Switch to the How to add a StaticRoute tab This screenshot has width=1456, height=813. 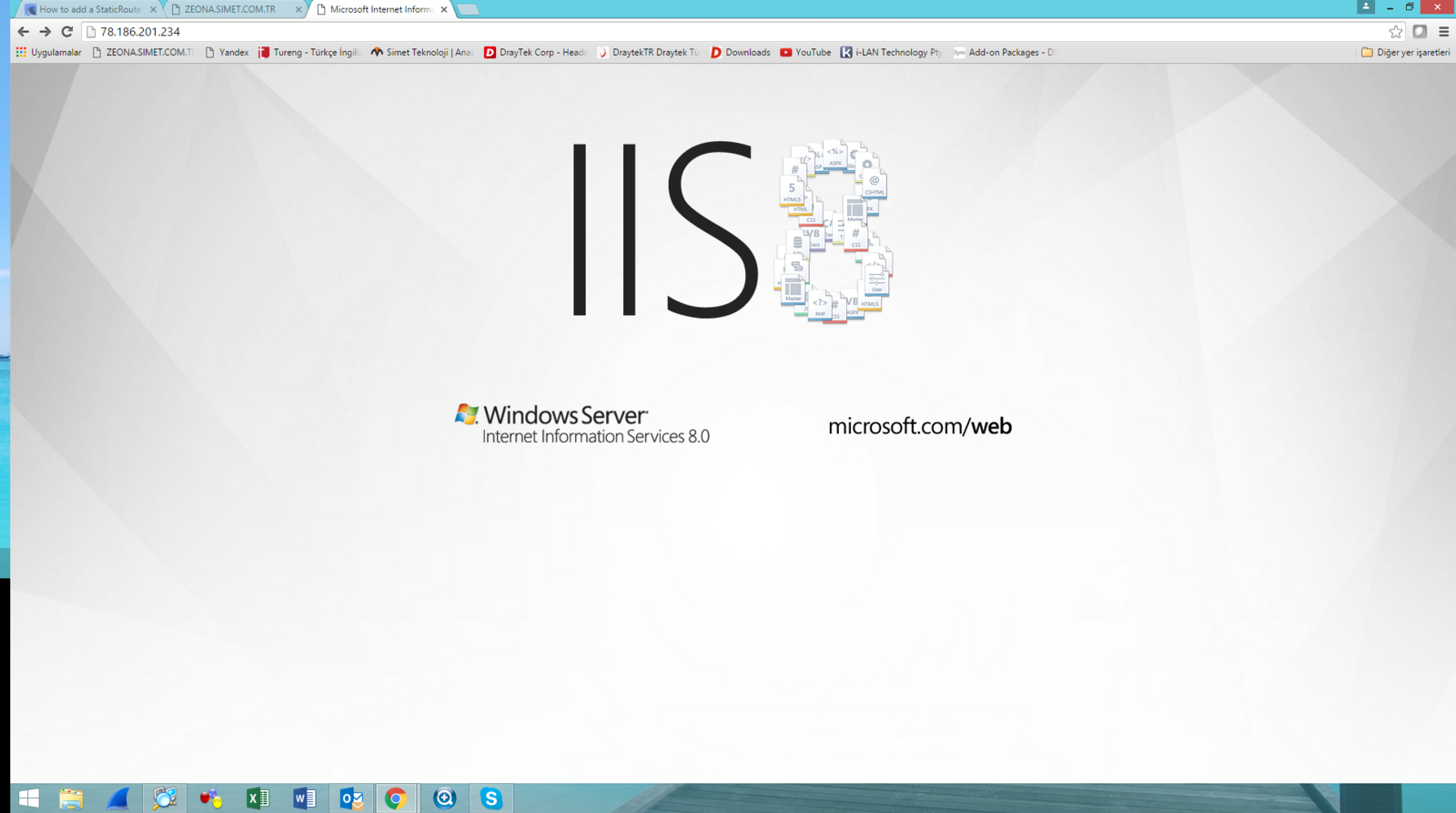click(x=89, y=9)
